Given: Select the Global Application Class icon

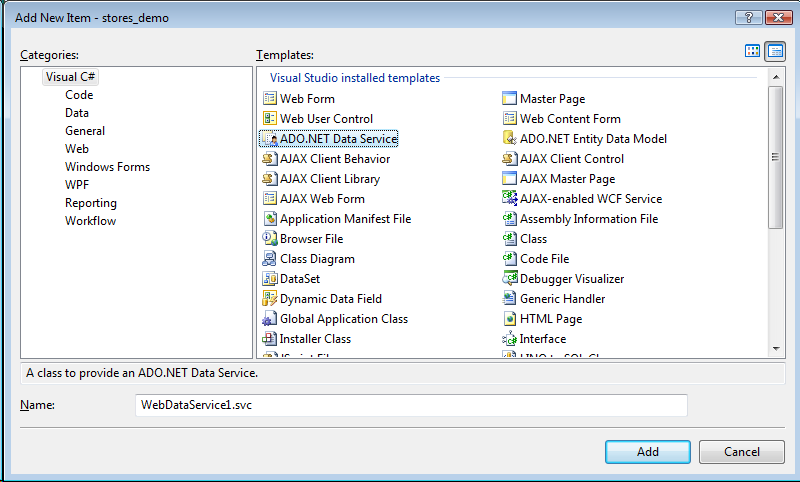Looking at the screenshot, I should tap(269, 319).
